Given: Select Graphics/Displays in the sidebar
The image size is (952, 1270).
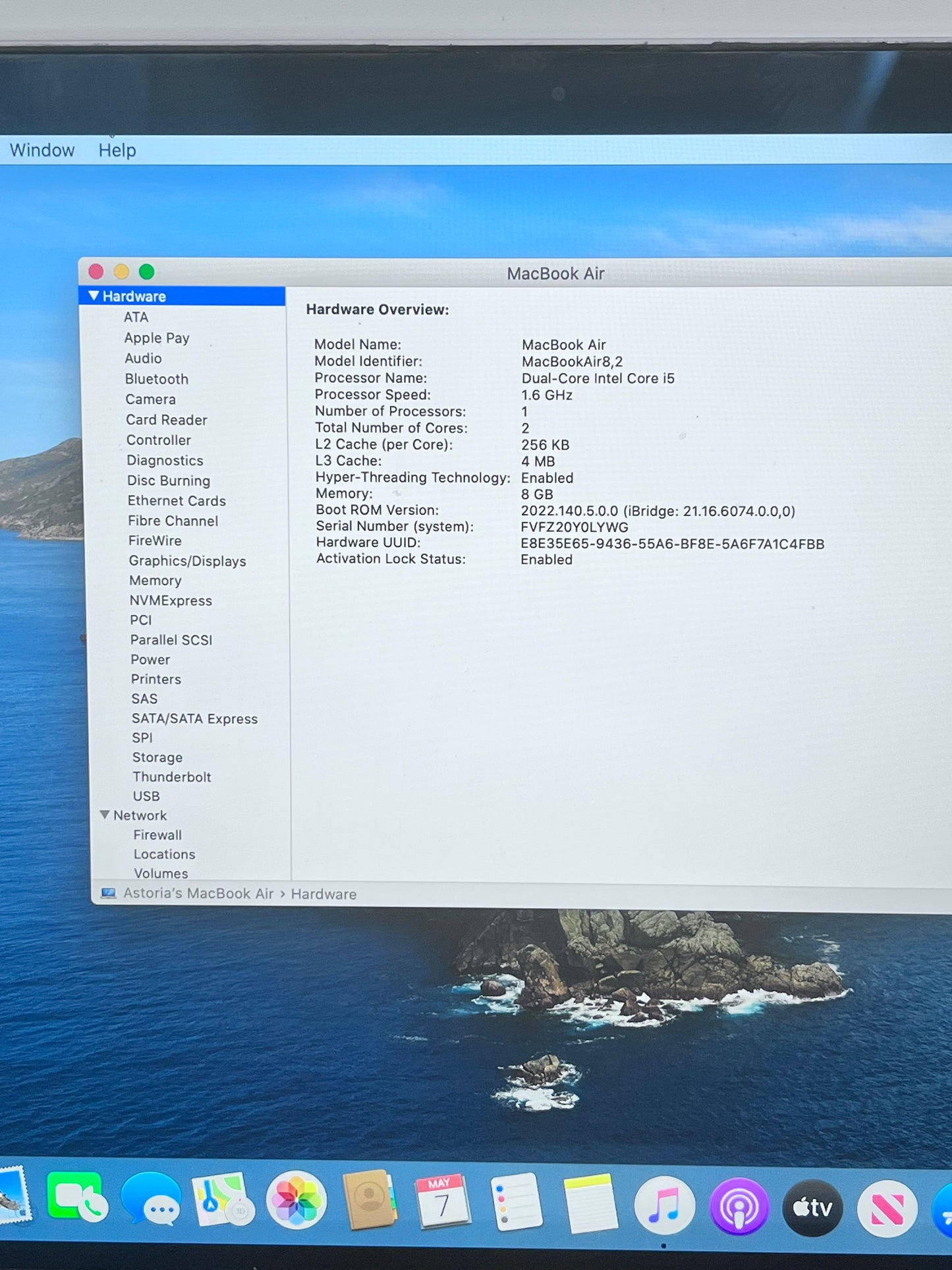Looking at the screenshot, I should [x=188, y=561].
